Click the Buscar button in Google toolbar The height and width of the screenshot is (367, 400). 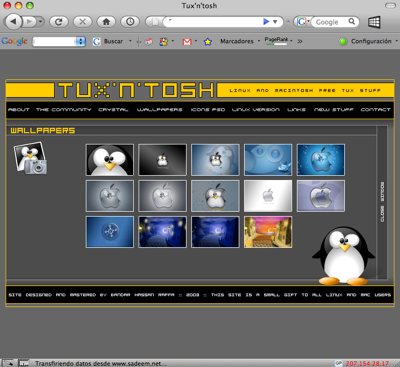pyautogui.click(x=108, y=41)
